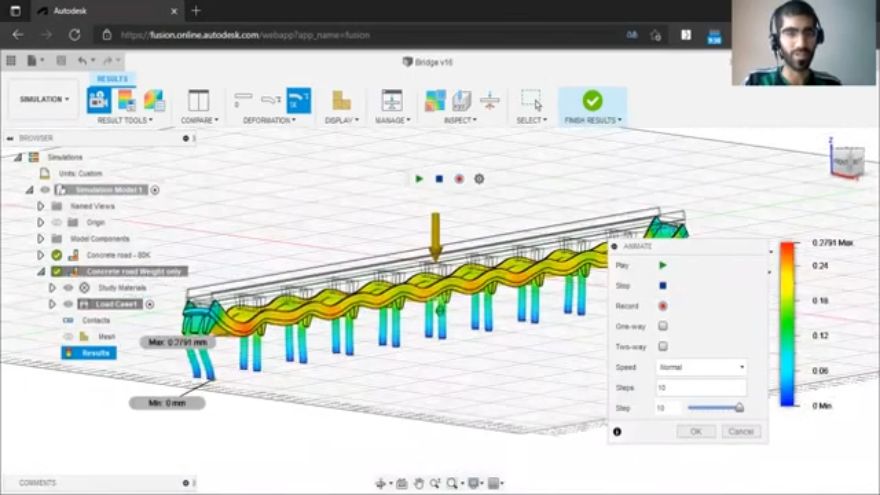
Task: Expand the Named Views folder
Action: point(40,206)
